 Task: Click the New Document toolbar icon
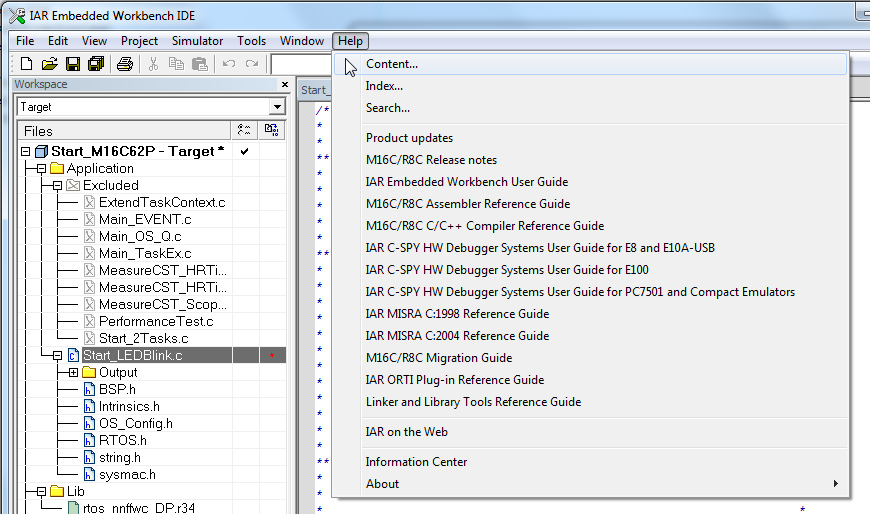(x=26, y=64)
